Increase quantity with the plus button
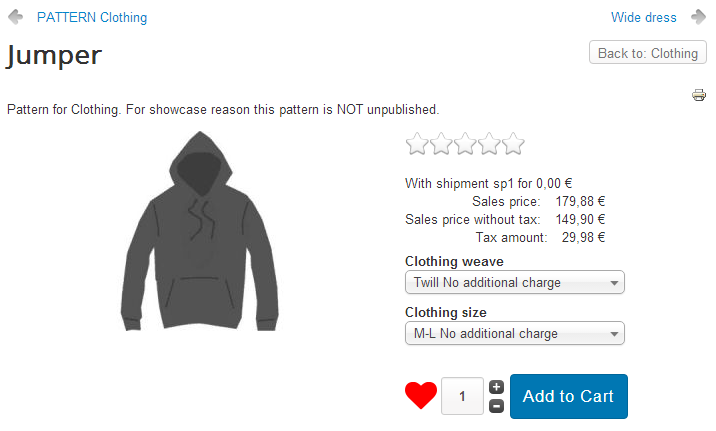The image size is (716, 431). point(496,387)
